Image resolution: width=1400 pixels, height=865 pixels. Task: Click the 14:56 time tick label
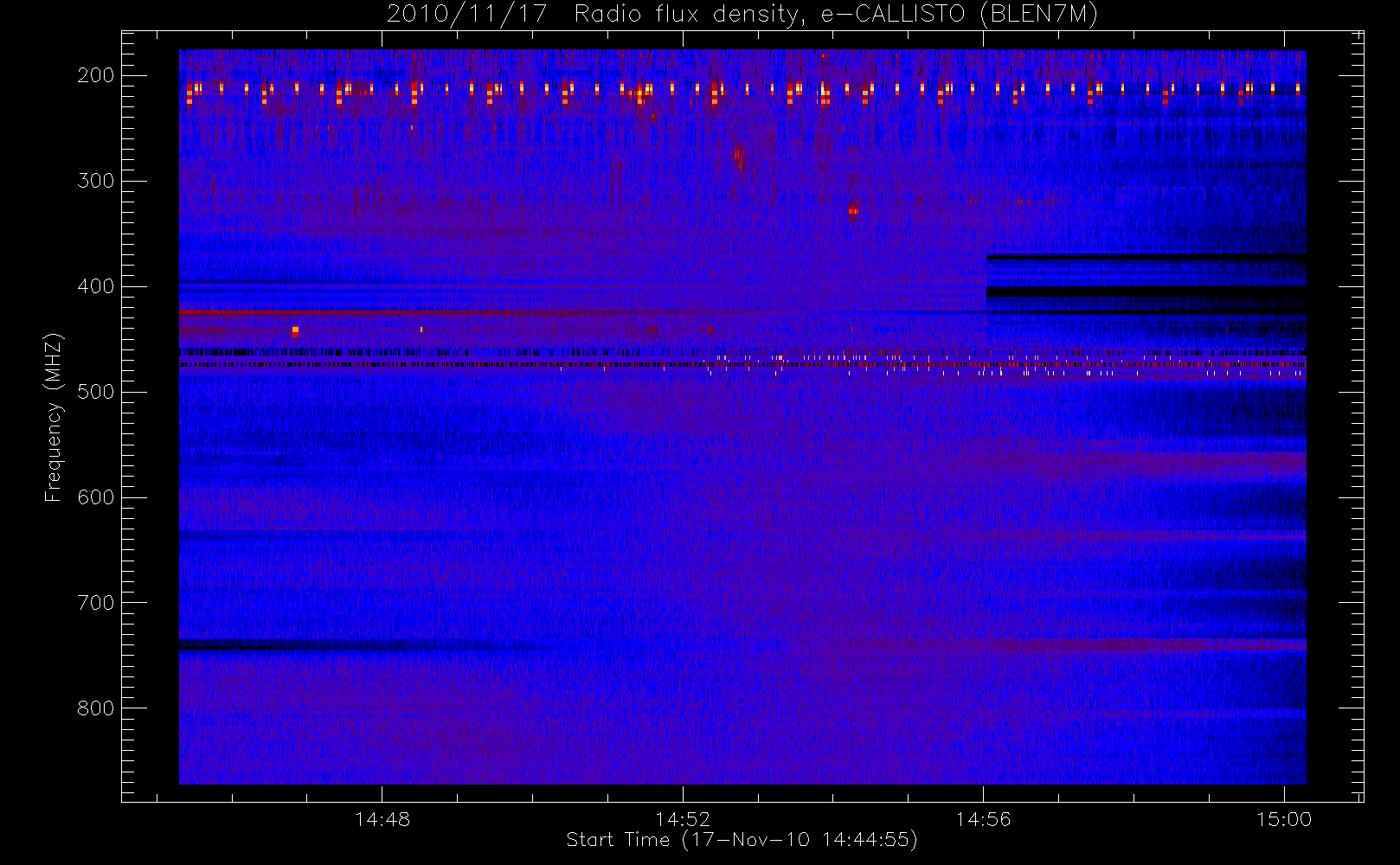pos(983,819)
